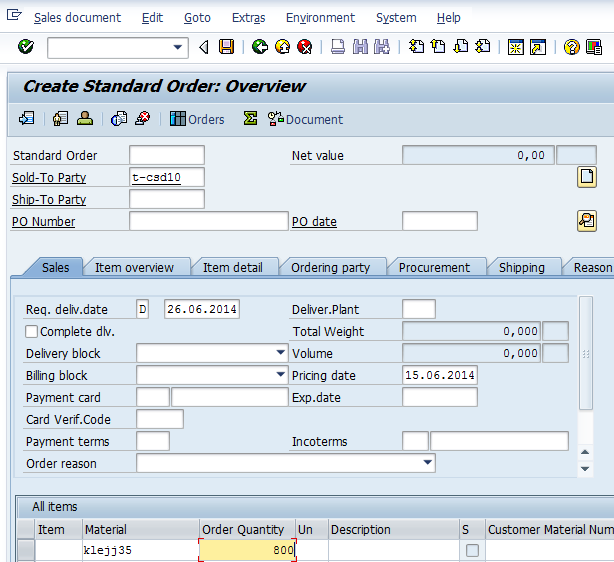
Task: Click the Sales tab scroll down arrow
Action: pyautogui.click(x=585, y=469)
